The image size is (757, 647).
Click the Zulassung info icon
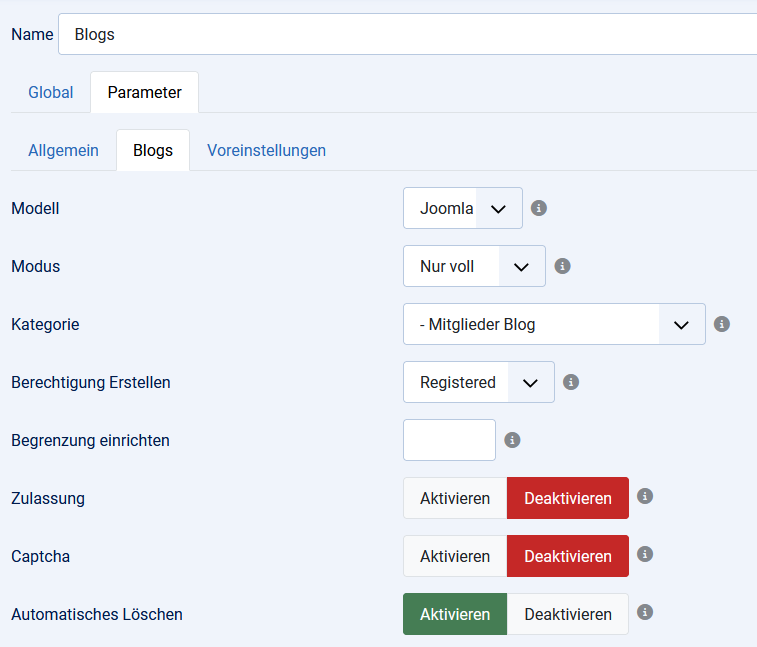pyautogui.click(x=645, y=496)
